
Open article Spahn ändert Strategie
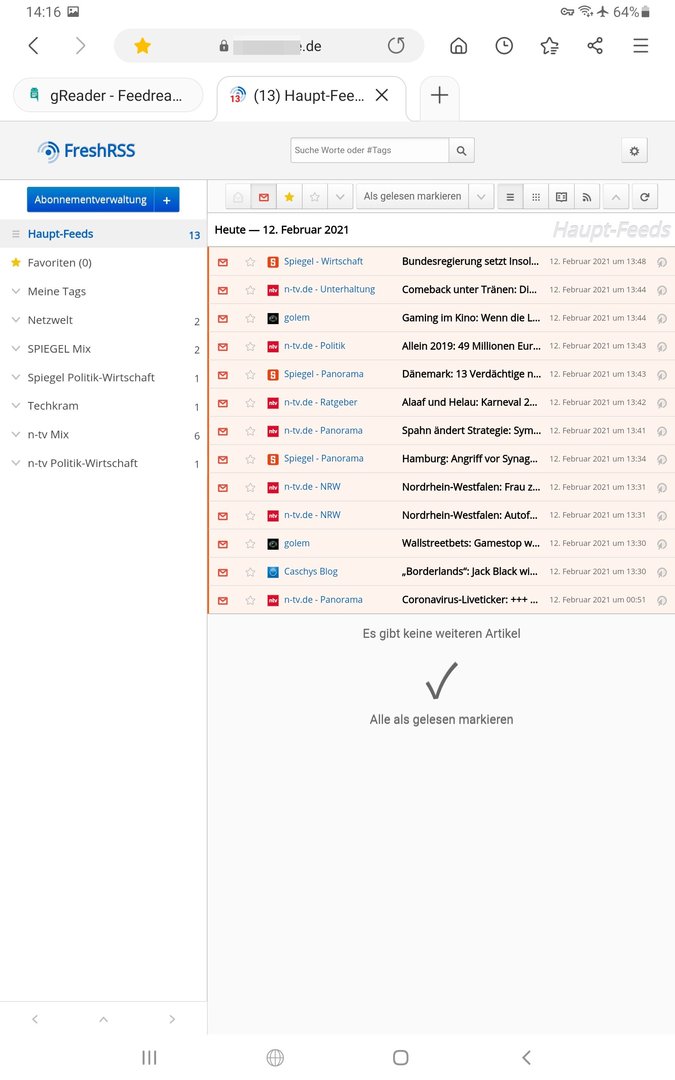(x=471, y=430)
